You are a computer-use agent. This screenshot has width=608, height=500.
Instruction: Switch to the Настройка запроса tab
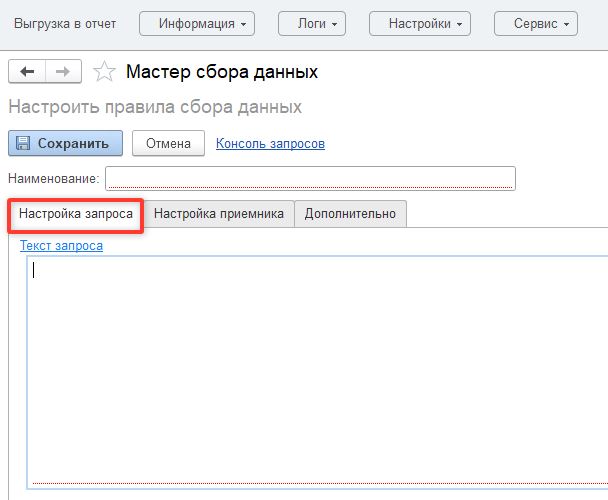point(76,214)
